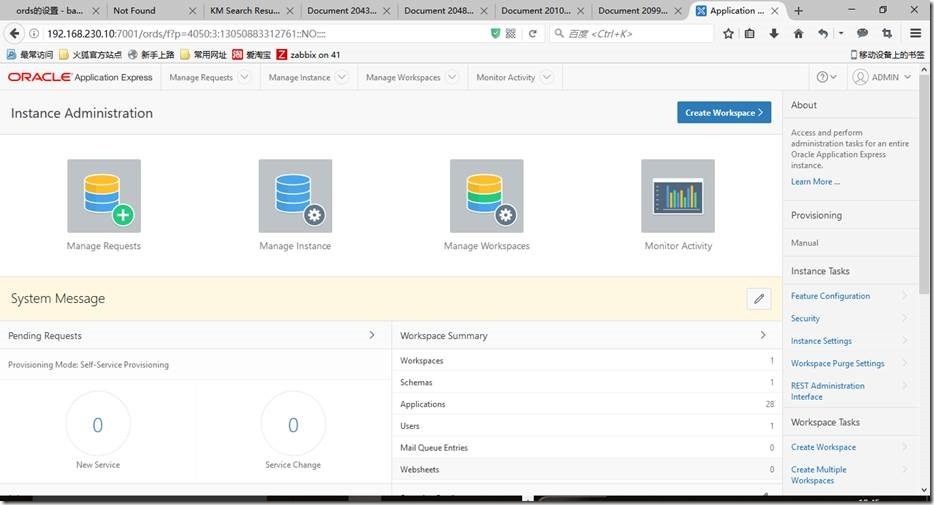Open the ADMIN account dropdown arrow
The height and width of the screenshot is (505, 934).
[x=907, y=77]
